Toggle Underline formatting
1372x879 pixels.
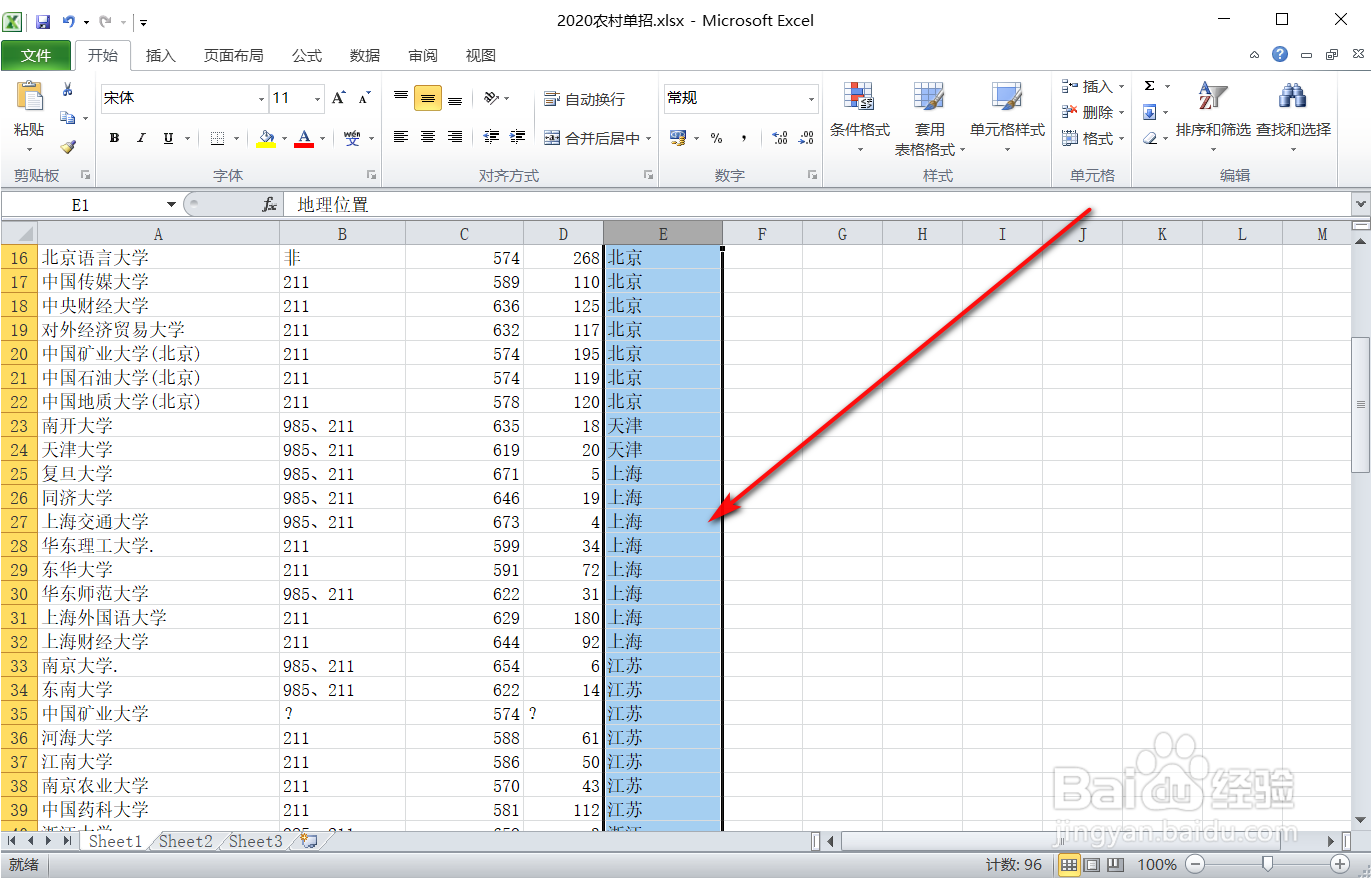coord(168,138)
